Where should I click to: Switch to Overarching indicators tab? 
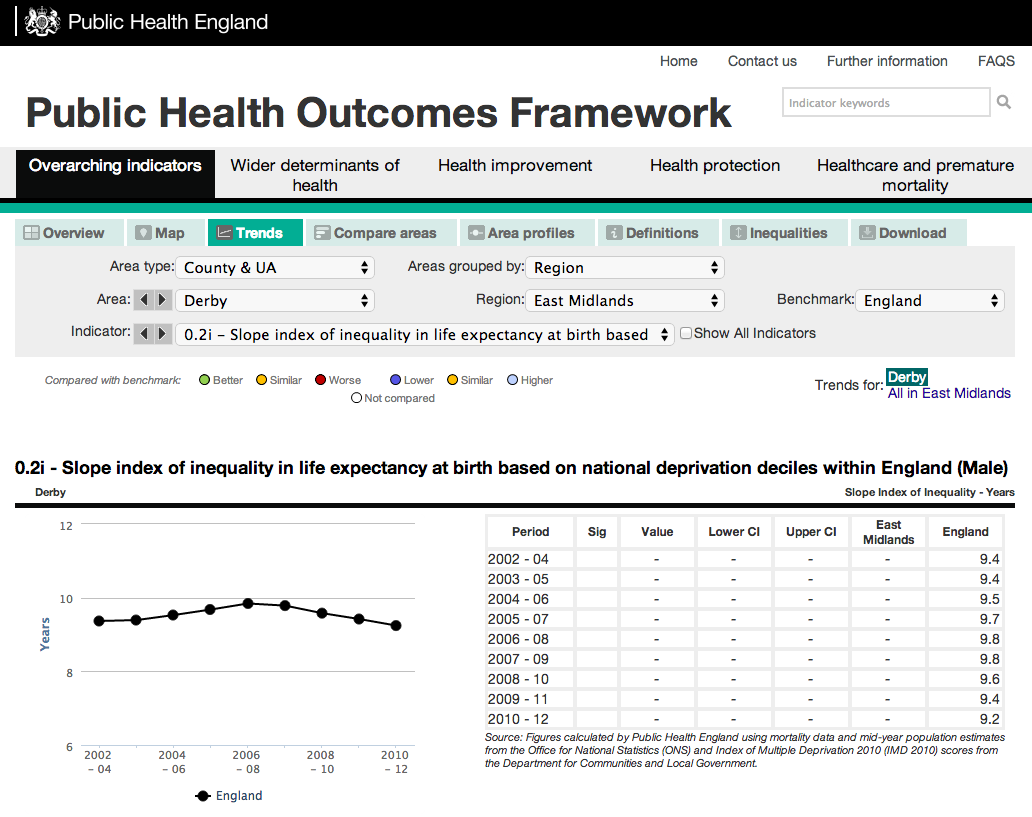click(x=115, y=174)
